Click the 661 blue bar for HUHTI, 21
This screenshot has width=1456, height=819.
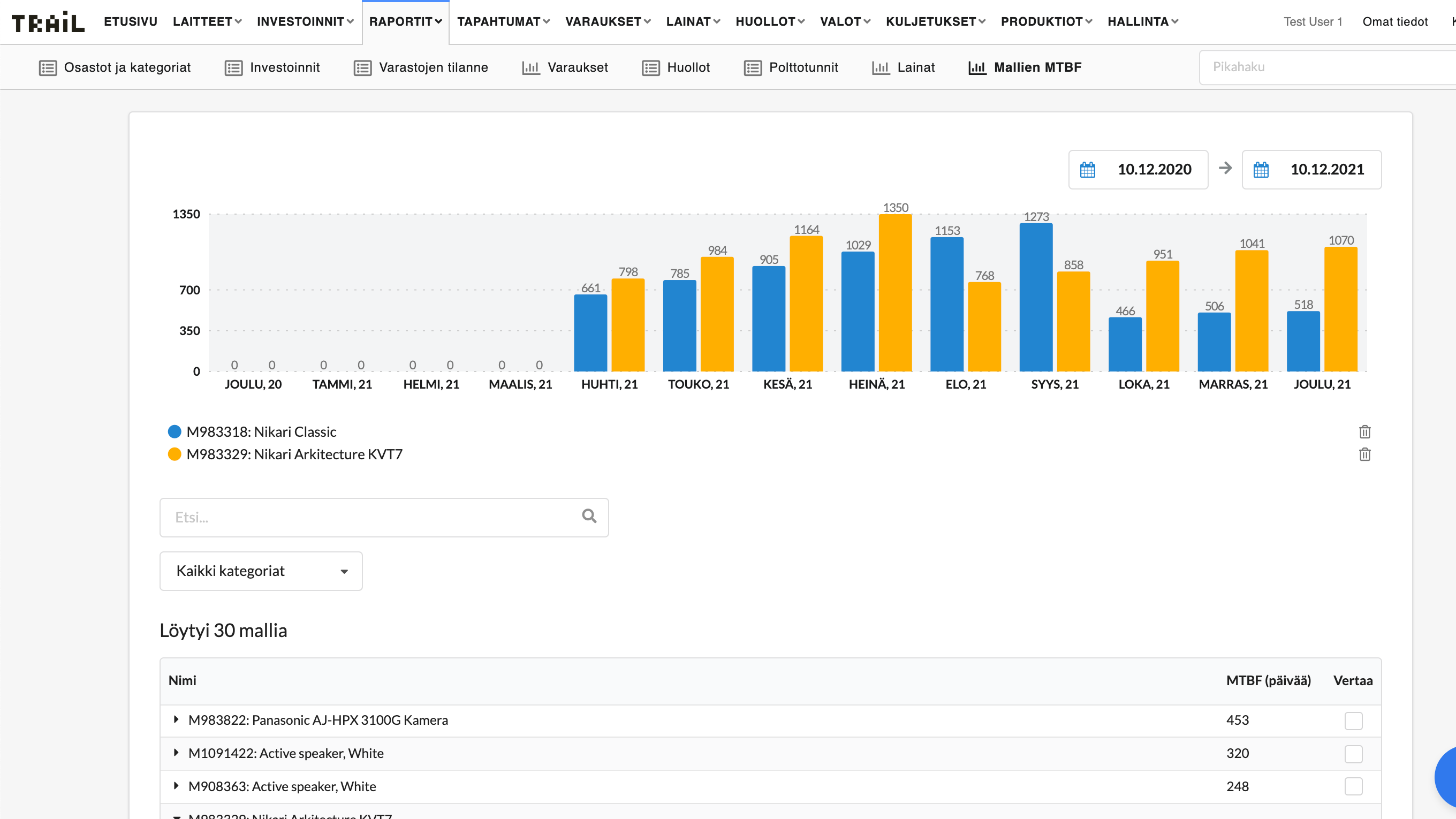click(590, 333)
